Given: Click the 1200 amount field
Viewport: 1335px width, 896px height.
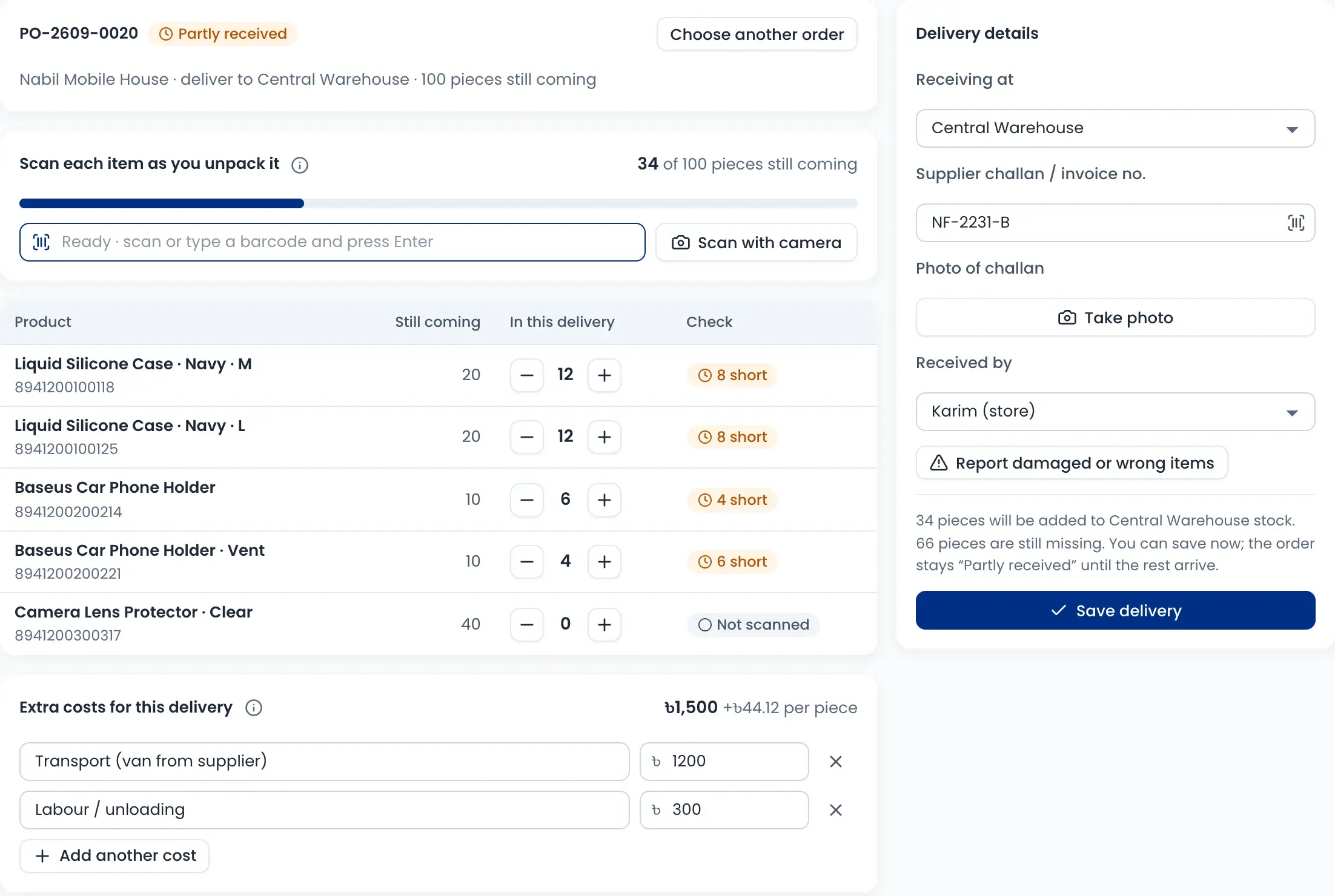Looking at the screenshot, I should click(x=724, y=762).
